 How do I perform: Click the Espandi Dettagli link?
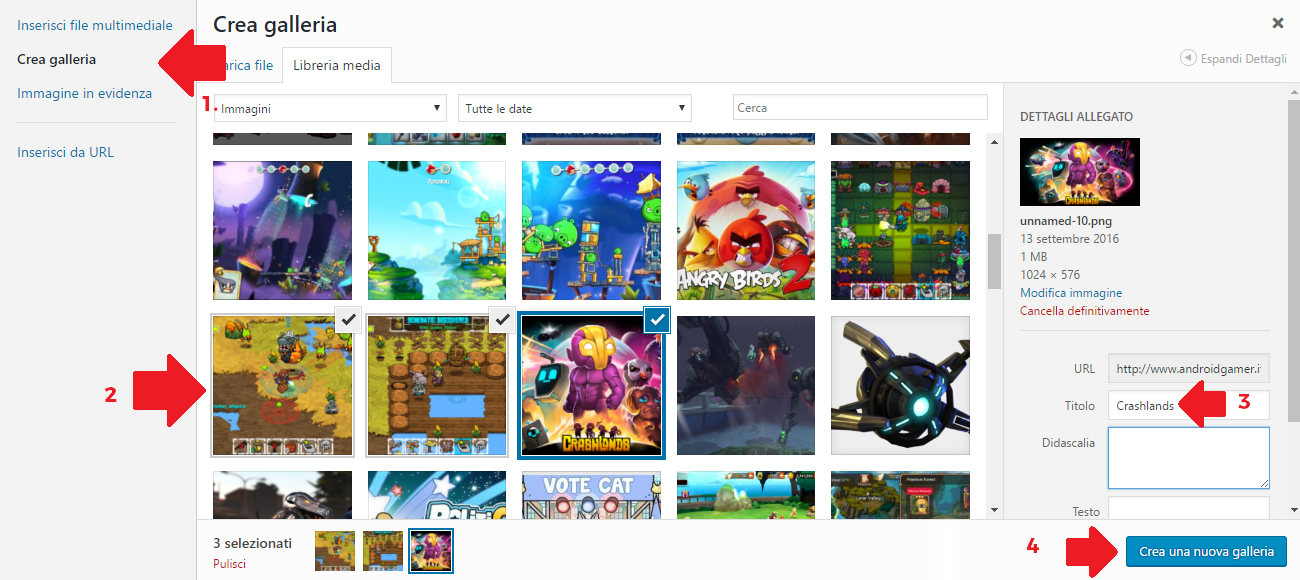coord(1244,58)
